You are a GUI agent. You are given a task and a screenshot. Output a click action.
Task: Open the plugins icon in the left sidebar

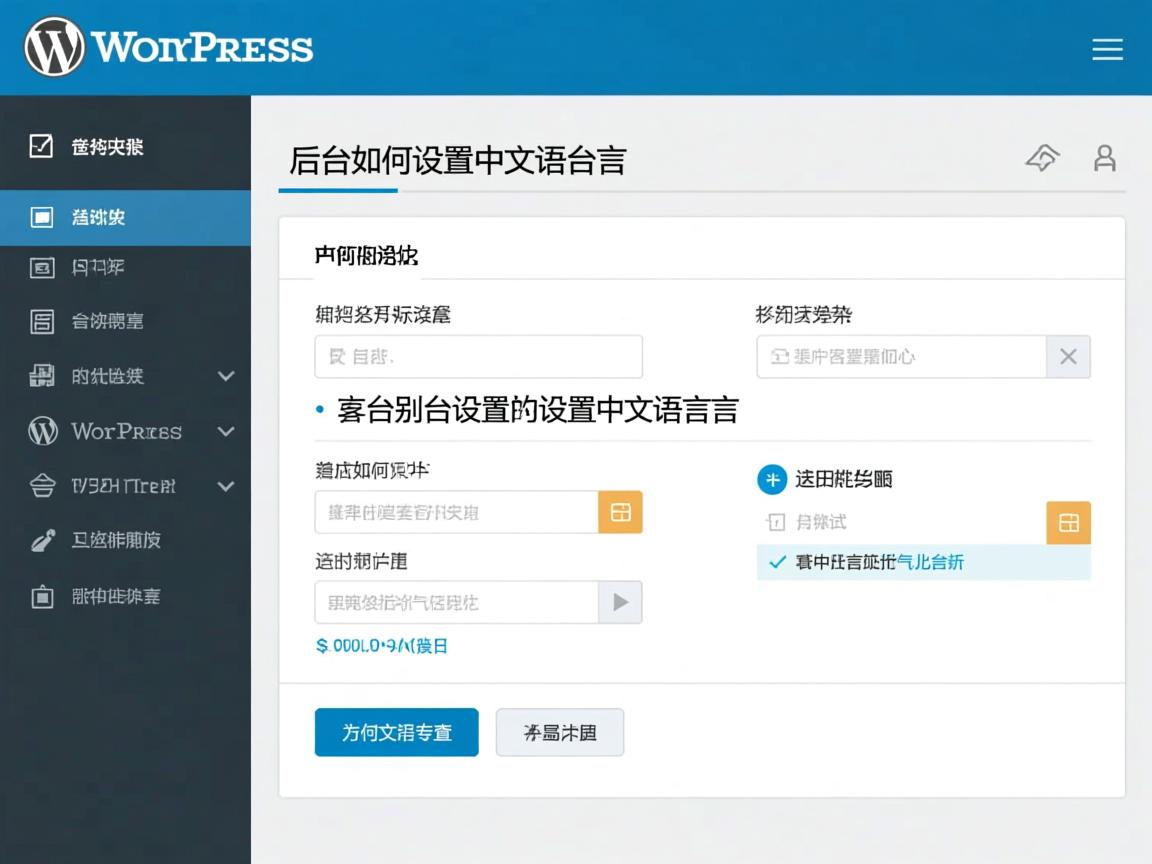(39, 376)
